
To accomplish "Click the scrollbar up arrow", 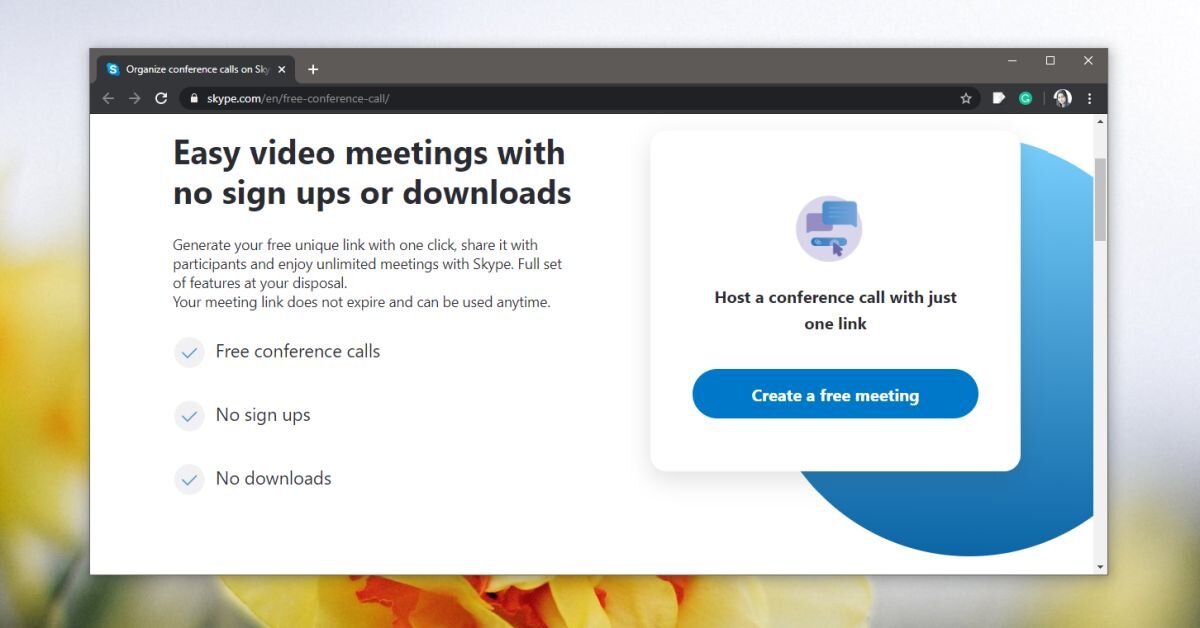I will point(1101,121).
